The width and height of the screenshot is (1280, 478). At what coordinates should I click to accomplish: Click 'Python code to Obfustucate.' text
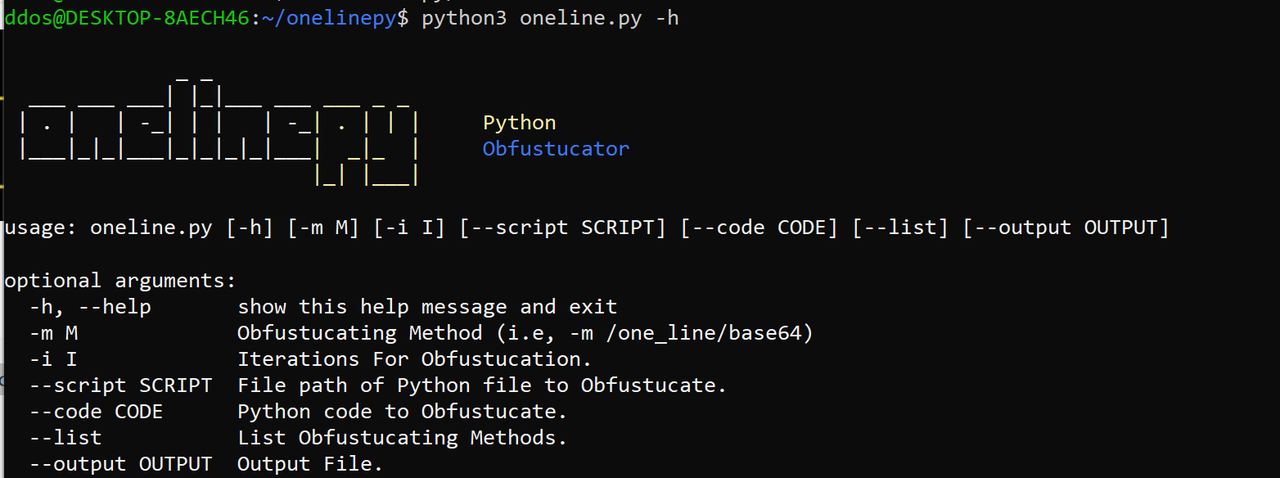pyautogui.click(x=402, y=411)
